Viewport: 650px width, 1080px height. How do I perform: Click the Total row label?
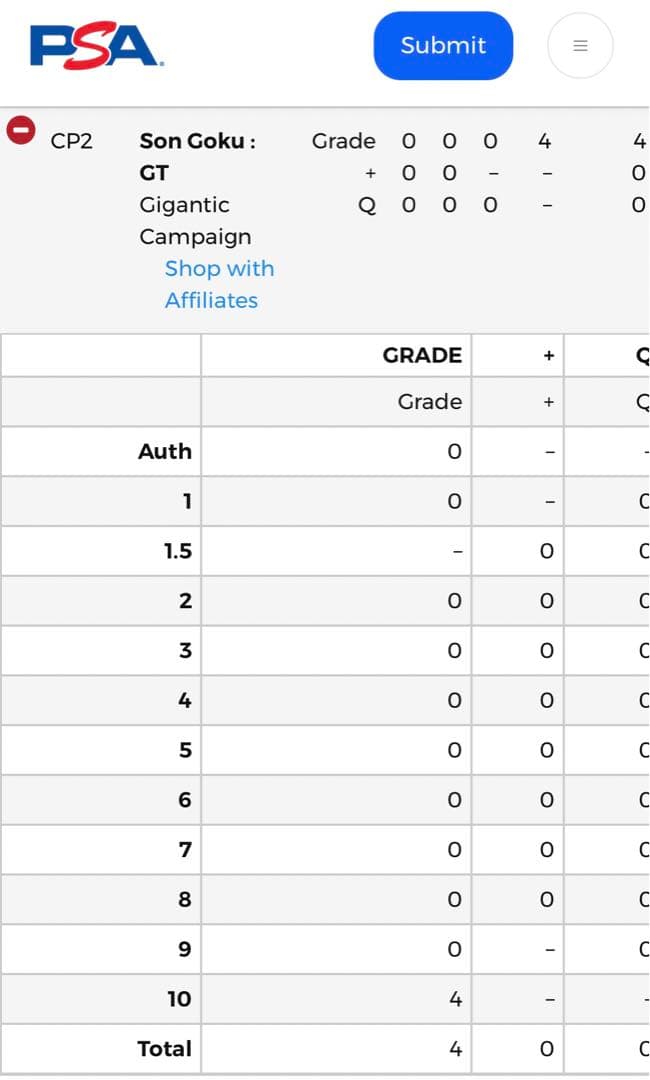(x=164, y=1048)
